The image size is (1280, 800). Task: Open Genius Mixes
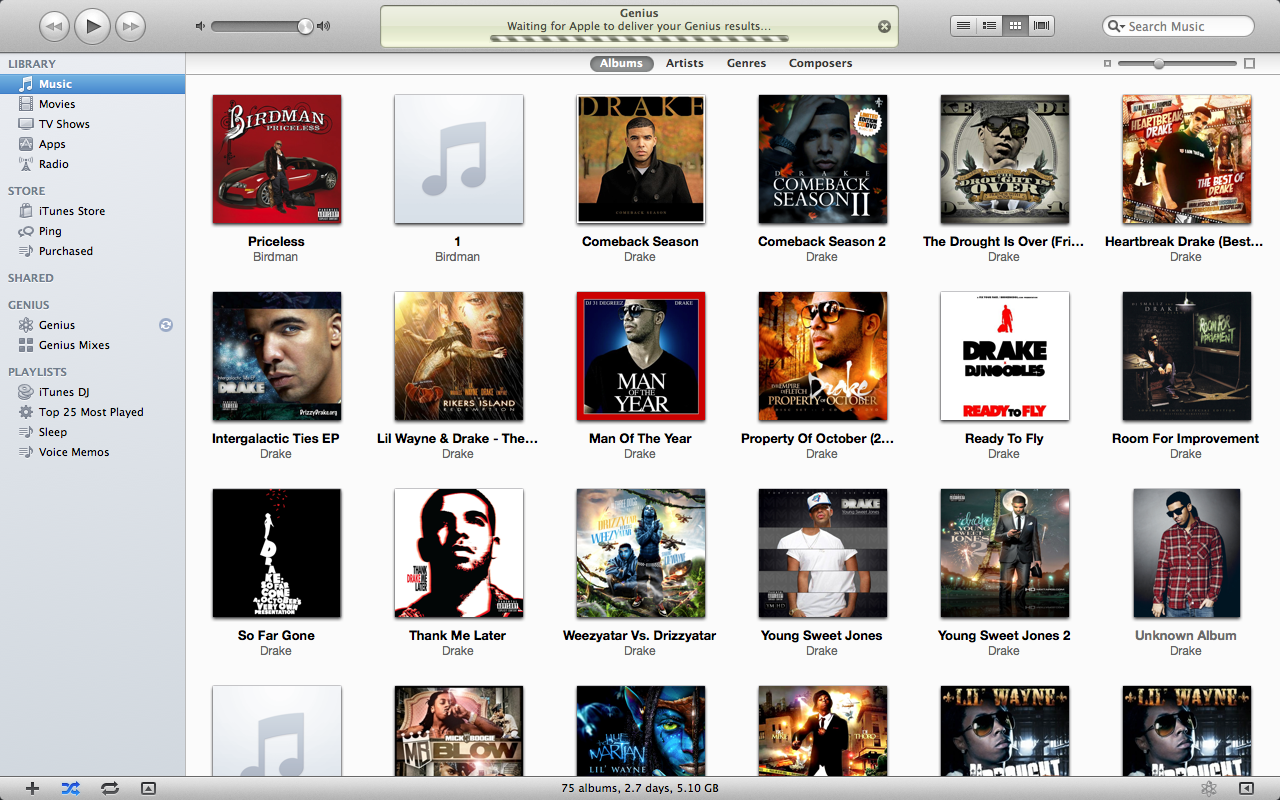tap(92, 345)
